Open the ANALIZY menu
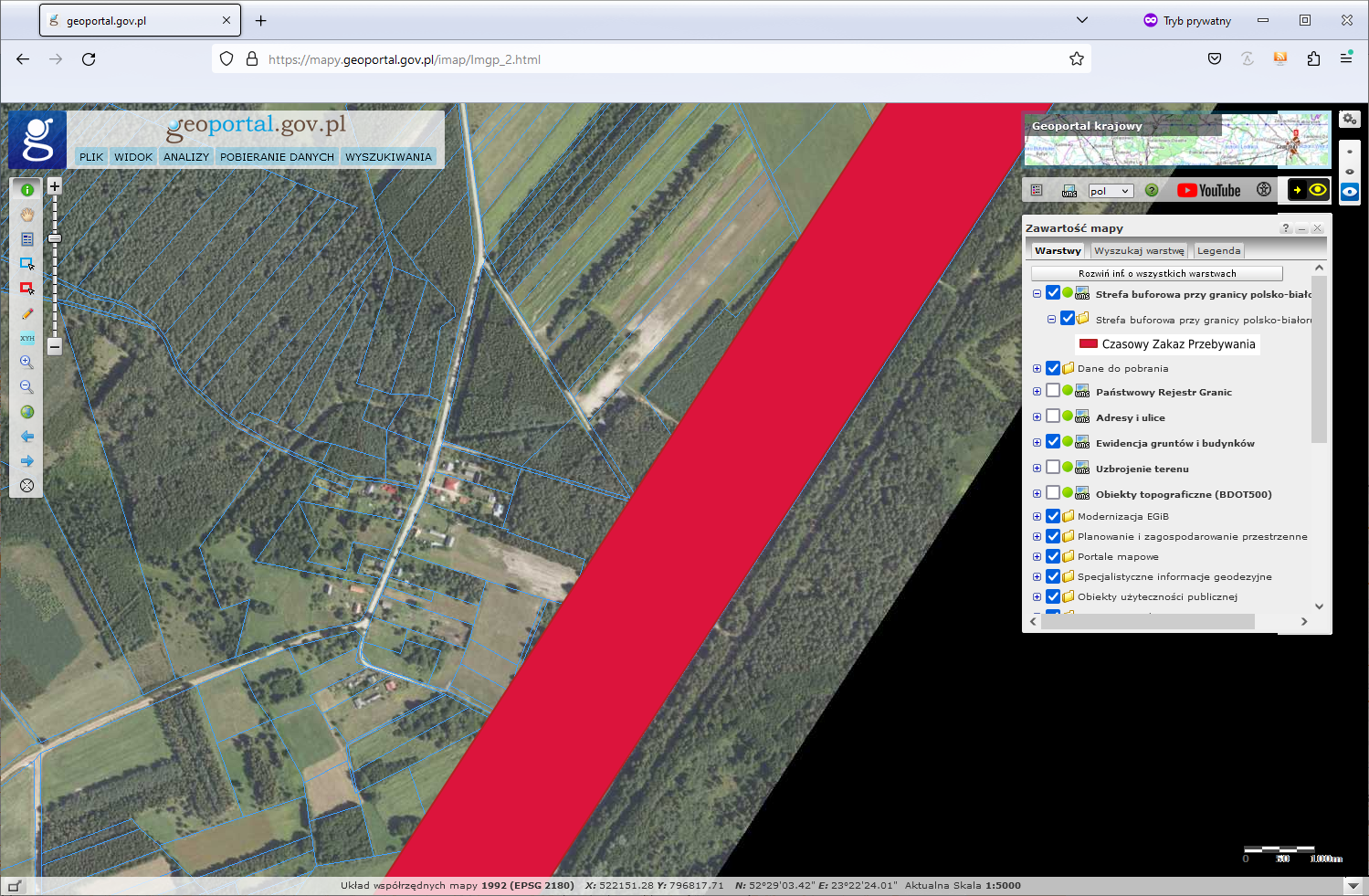The image size is (1369, 896). [186, 157]
